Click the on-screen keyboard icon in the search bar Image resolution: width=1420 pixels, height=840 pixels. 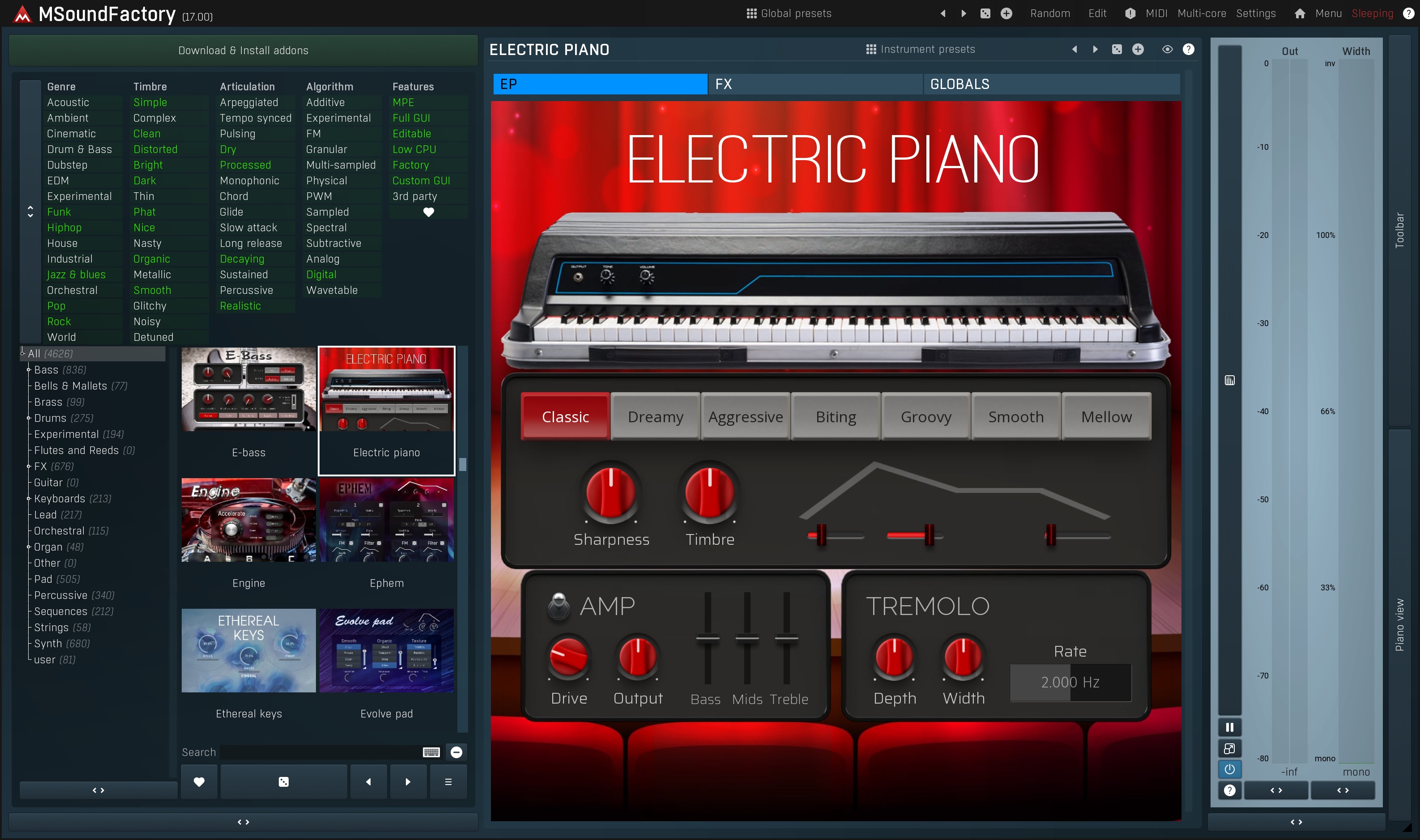[x=431, y=752]
